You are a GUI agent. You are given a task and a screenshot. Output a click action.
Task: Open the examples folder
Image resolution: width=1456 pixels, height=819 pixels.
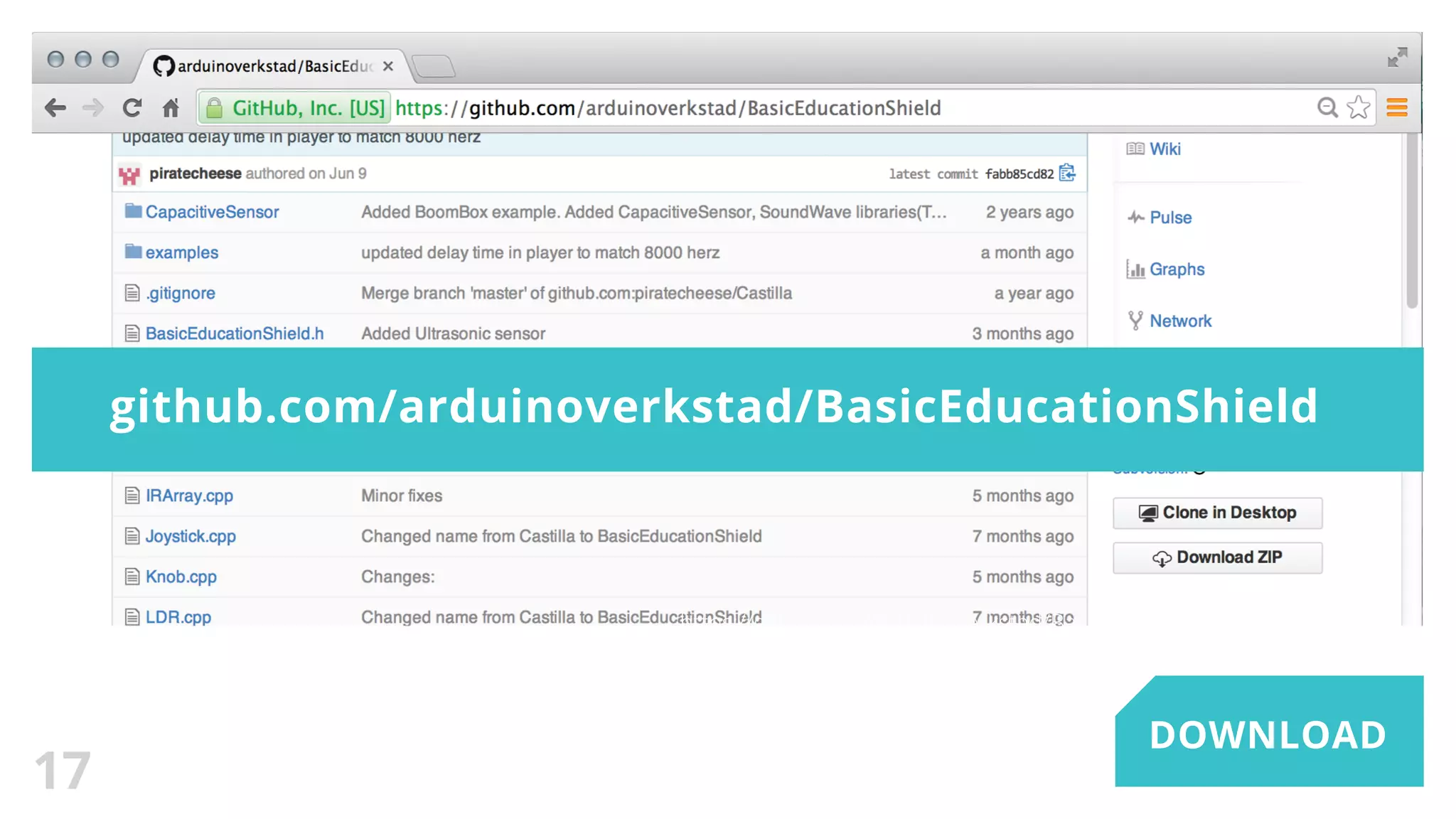click(182, 252)
